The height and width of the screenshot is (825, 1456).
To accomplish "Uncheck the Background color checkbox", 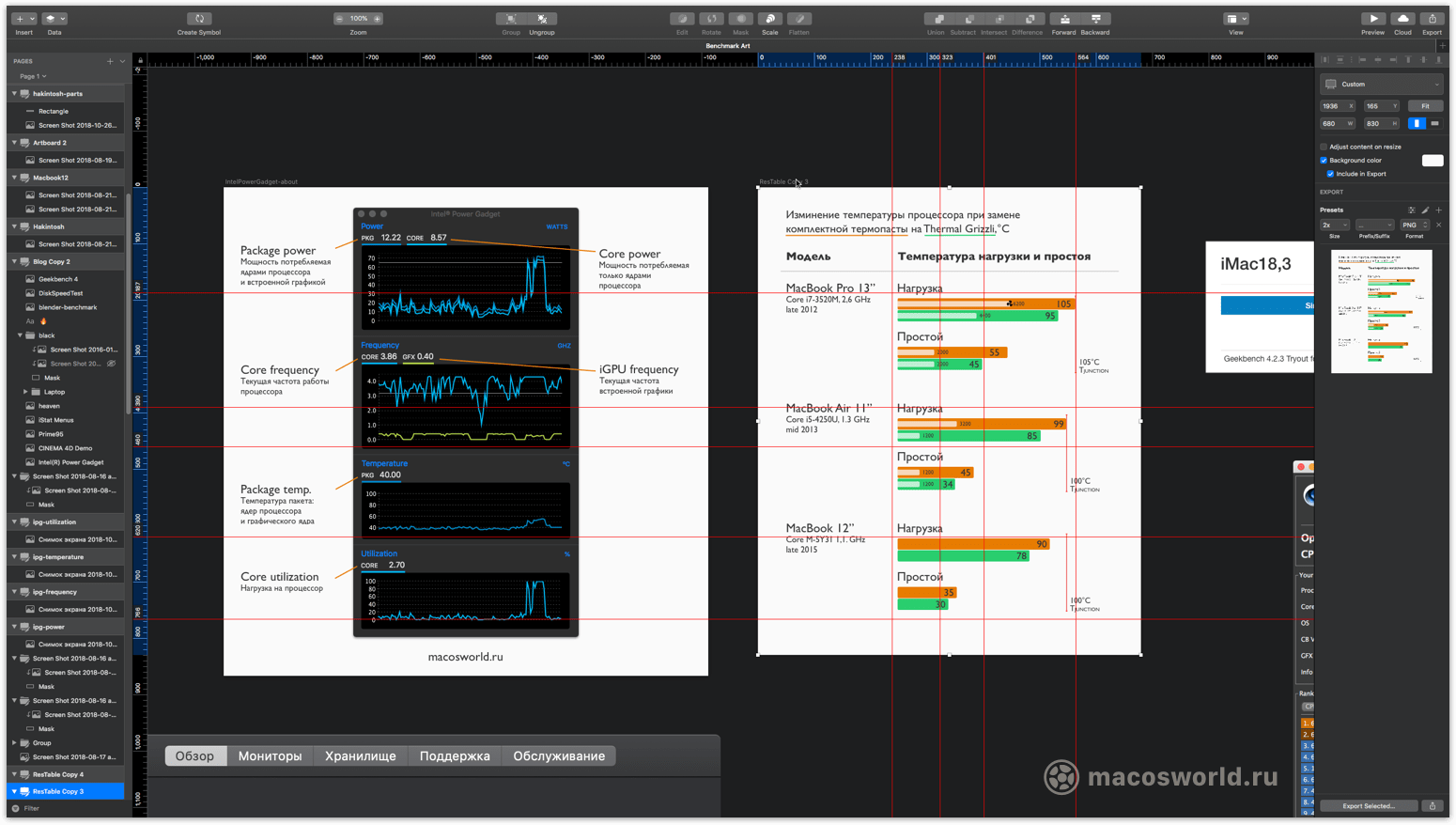I will pos(1324,161).
